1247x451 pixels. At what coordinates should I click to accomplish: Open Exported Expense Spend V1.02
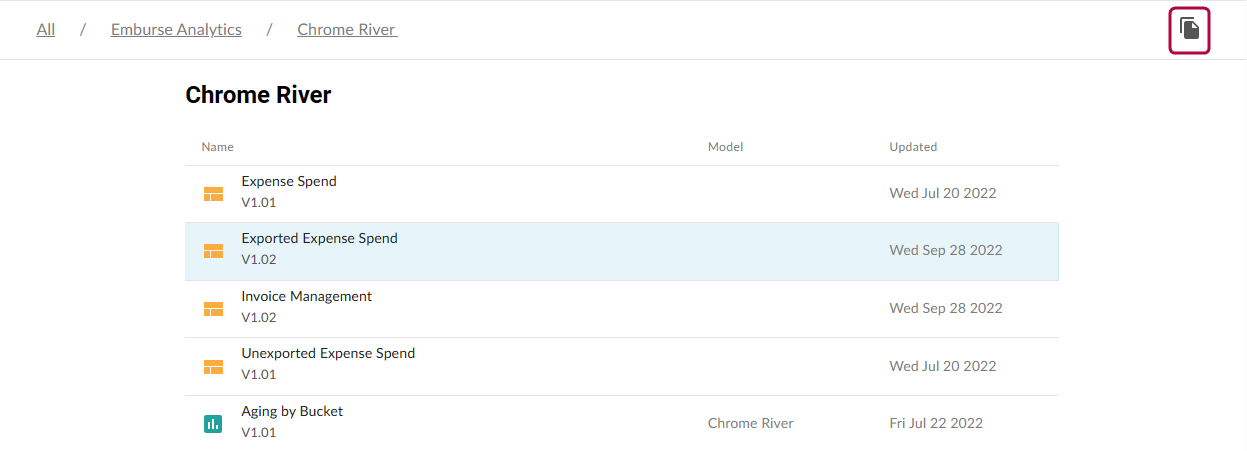[319, 238]
